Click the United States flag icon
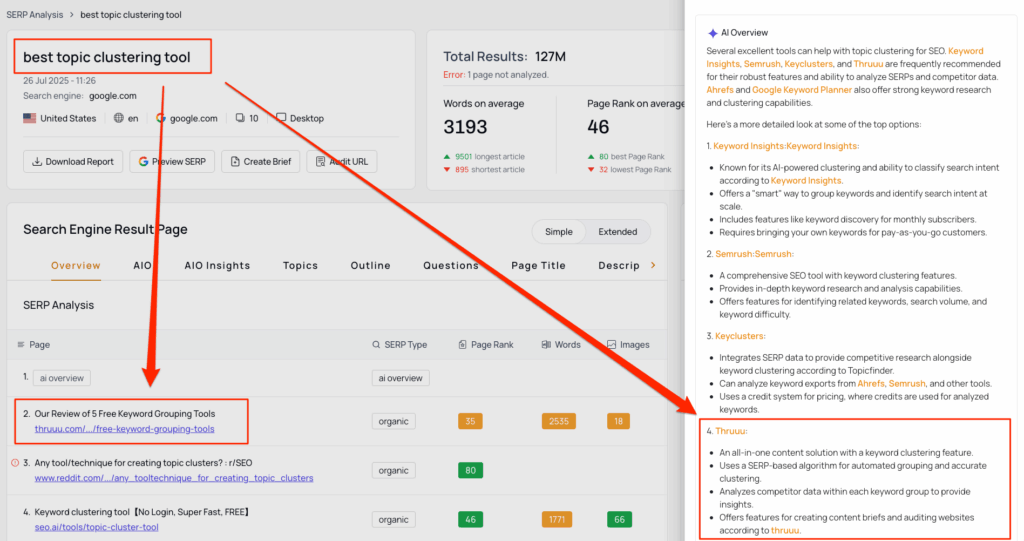The width and height of the screenshot is (1024, 541). (29, 118)
